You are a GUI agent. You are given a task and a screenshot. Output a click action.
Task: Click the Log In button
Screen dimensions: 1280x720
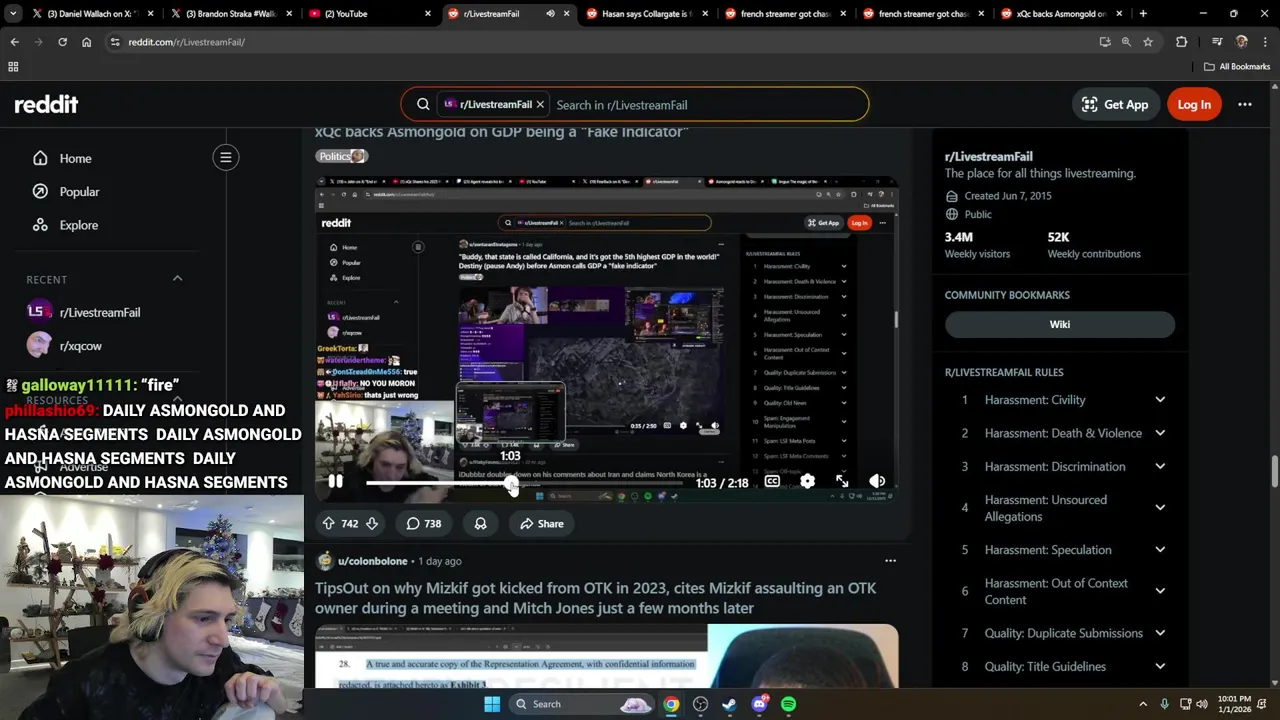(1194, 104)
